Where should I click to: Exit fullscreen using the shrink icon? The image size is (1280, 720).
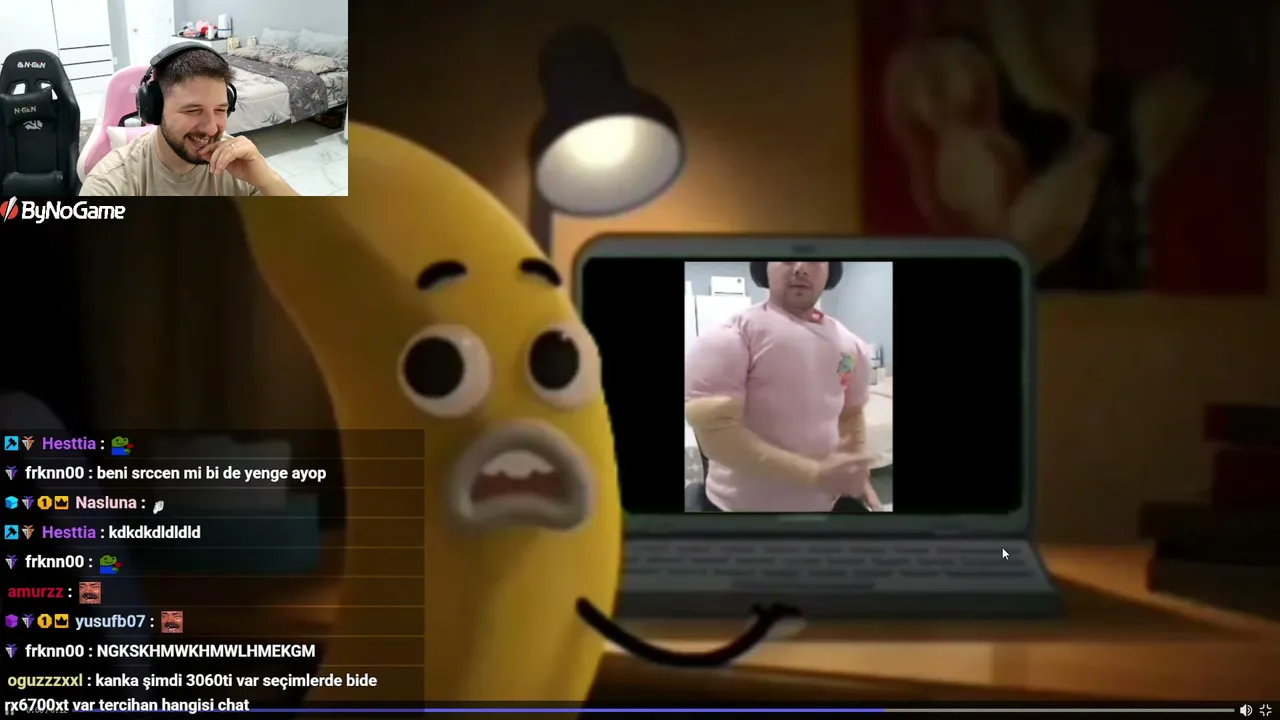[x=1265, y=710]
